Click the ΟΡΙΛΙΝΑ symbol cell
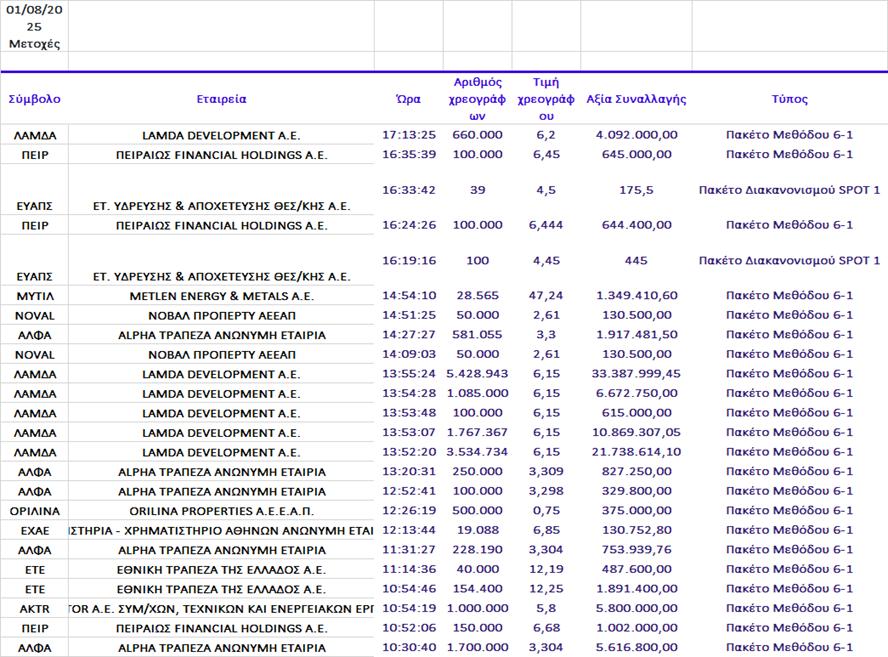888x657 pixels. click(x=34, y=511)
